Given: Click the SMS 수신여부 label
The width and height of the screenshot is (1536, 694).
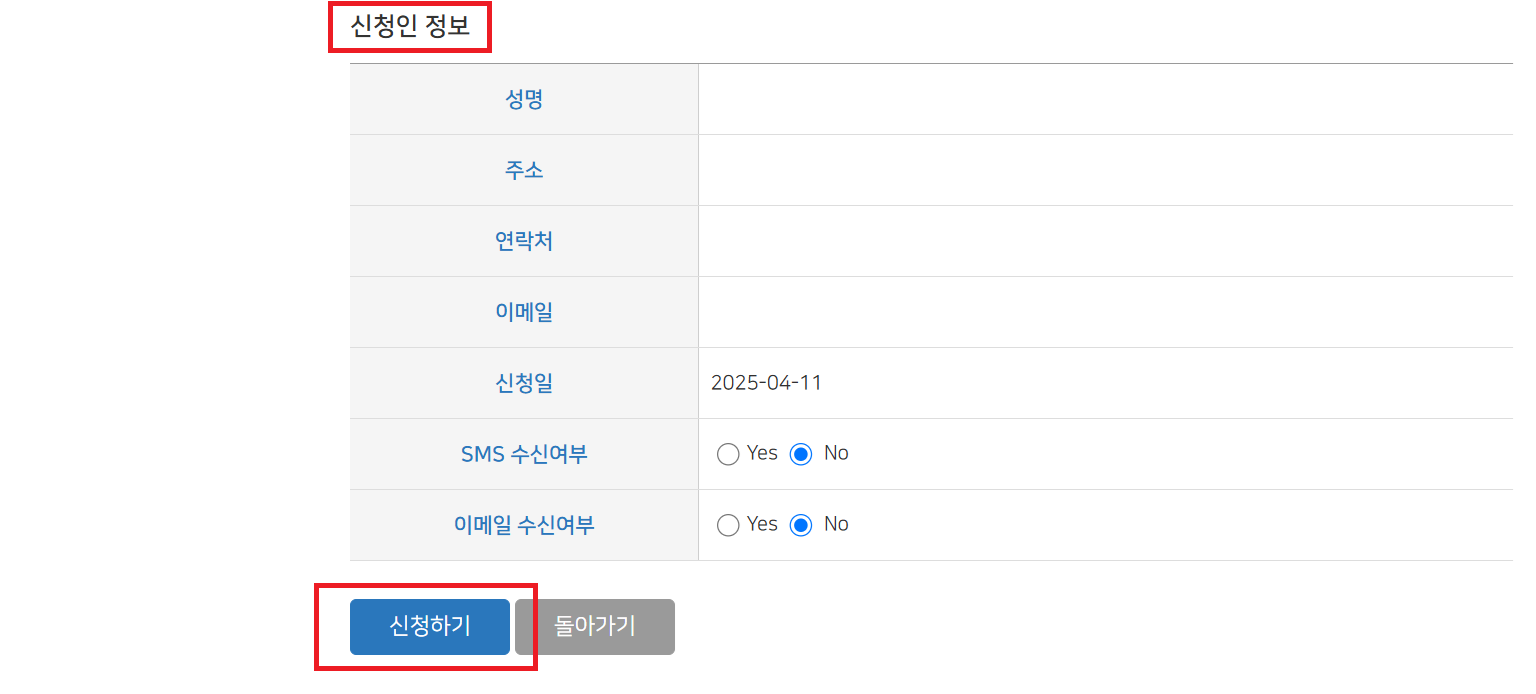Looking at the screenshot, I should [524, 453].
